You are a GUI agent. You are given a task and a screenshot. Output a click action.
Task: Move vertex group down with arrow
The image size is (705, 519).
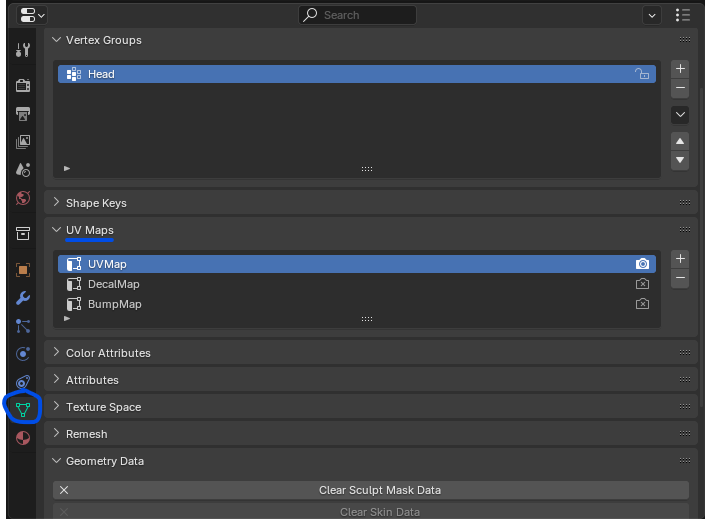[680, 160]
